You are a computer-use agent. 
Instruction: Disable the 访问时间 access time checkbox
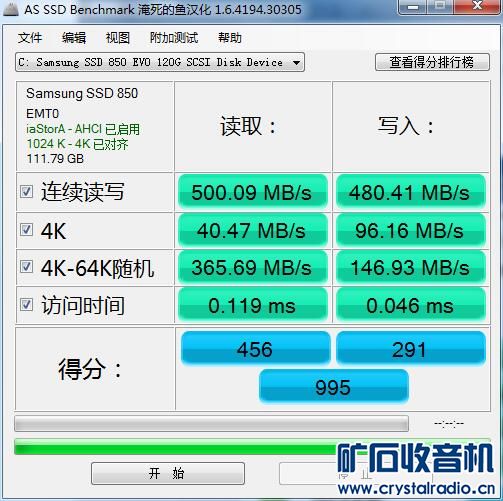[x=26, y=304]
